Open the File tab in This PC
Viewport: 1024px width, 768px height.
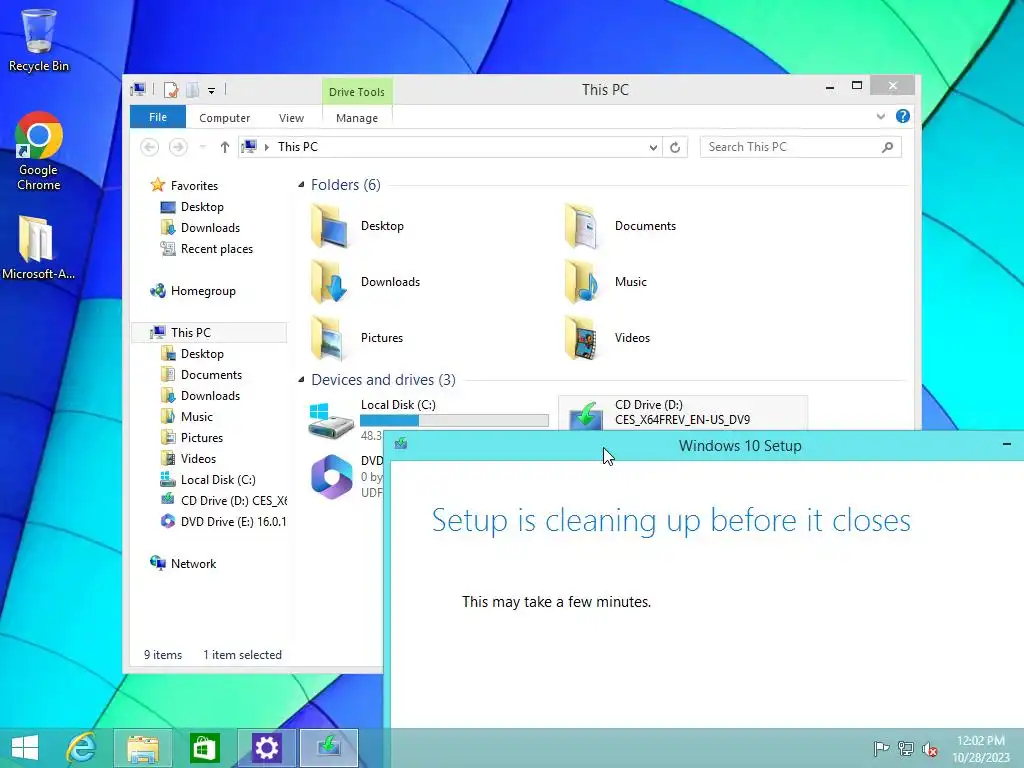157,117
